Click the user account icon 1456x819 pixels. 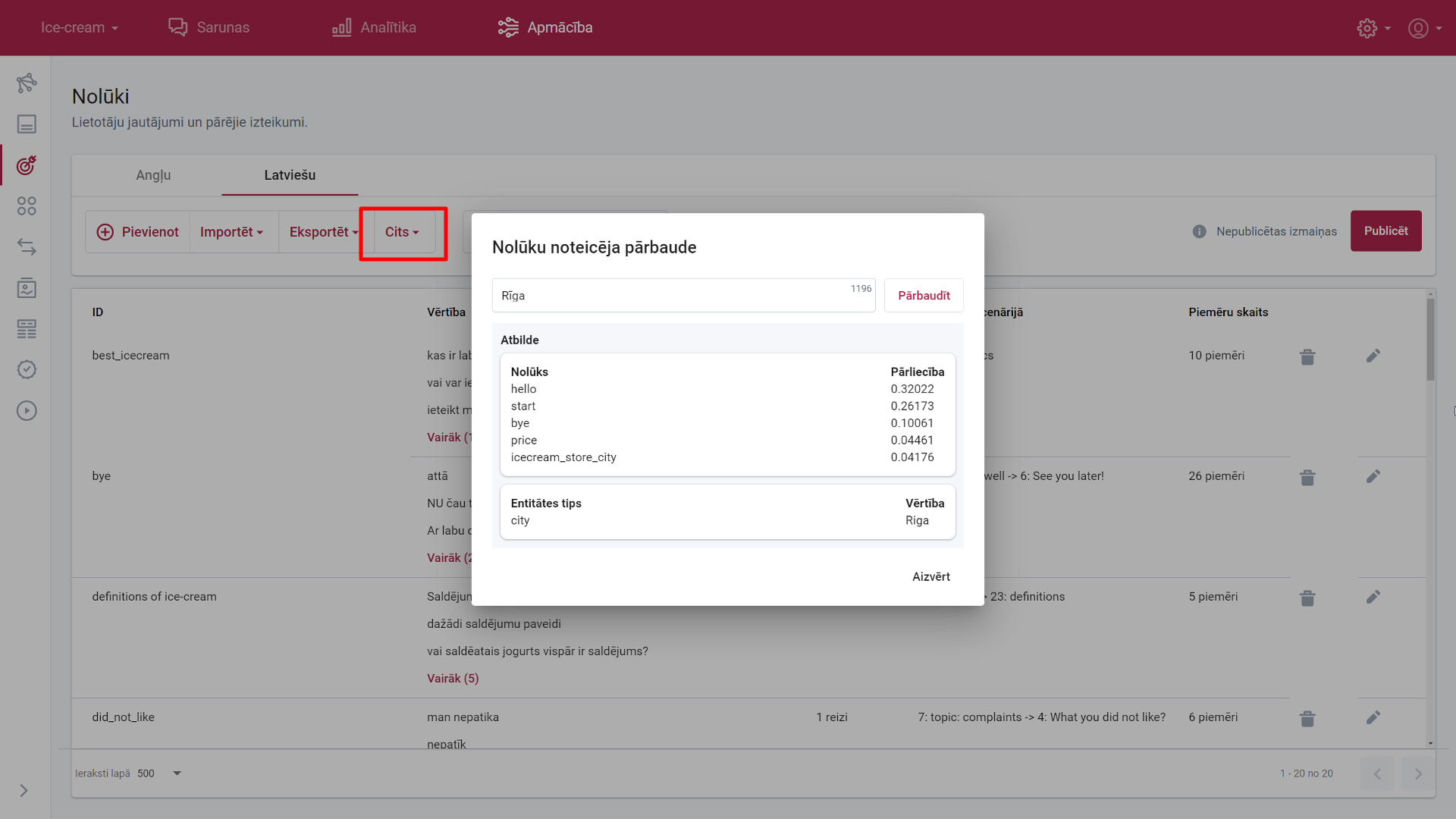click(1418, 28)
